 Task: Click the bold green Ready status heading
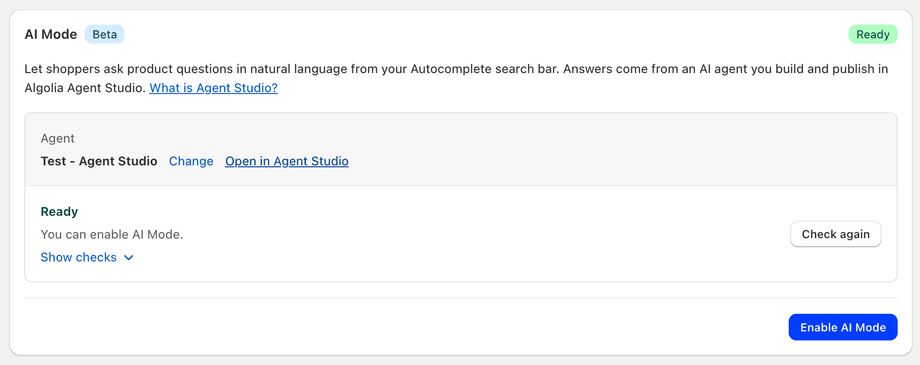(x=59, y=212)
